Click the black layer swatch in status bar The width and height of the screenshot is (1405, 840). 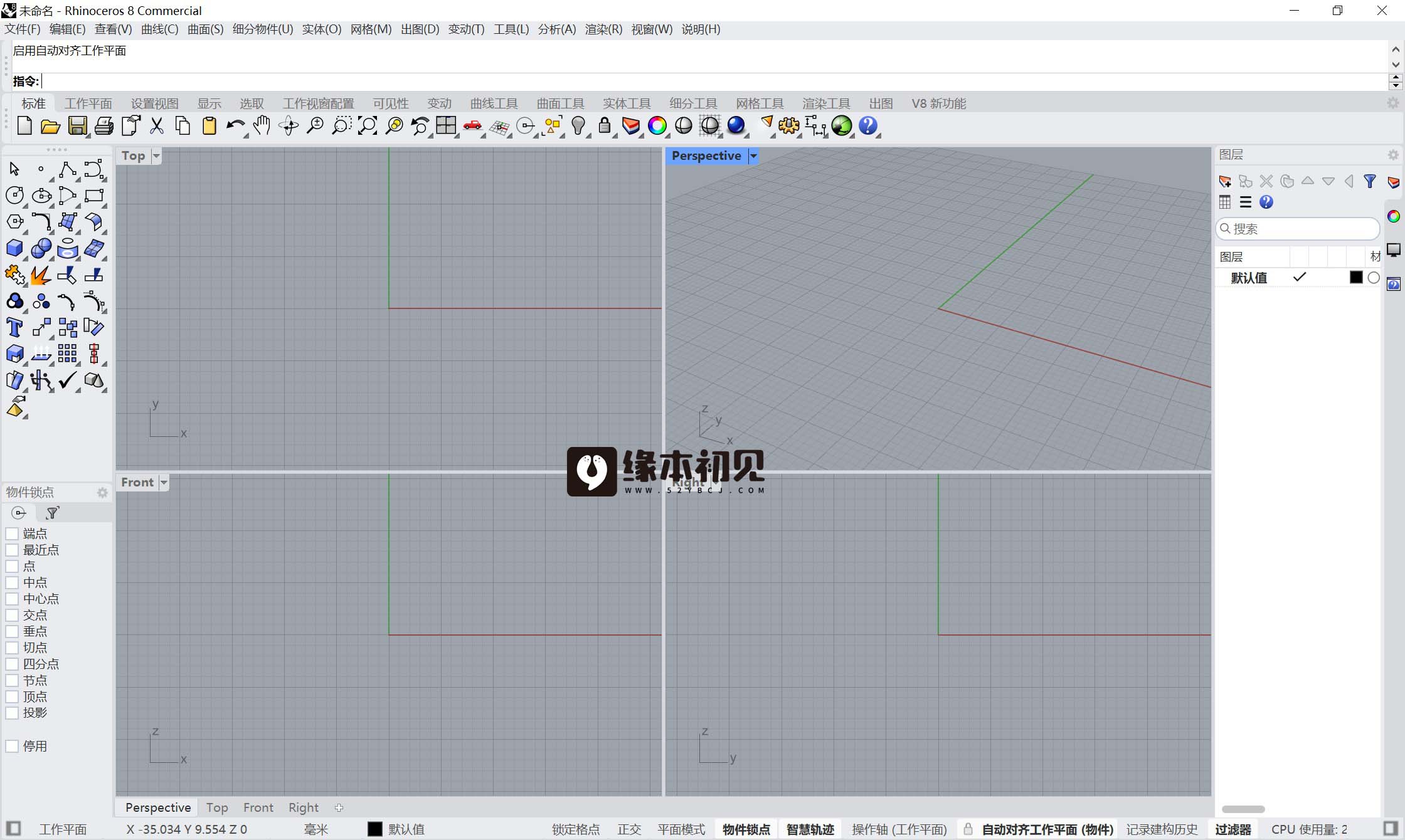pyautogui.click(x=374, y=829)
